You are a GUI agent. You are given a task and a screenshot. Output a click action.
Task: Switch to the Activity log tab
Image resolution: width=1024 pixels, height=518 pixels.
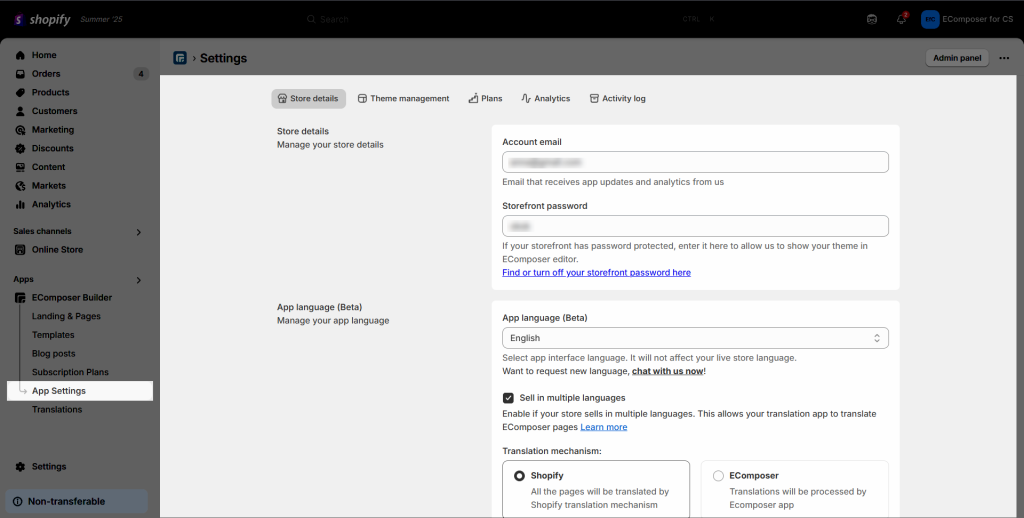[617, 99]
